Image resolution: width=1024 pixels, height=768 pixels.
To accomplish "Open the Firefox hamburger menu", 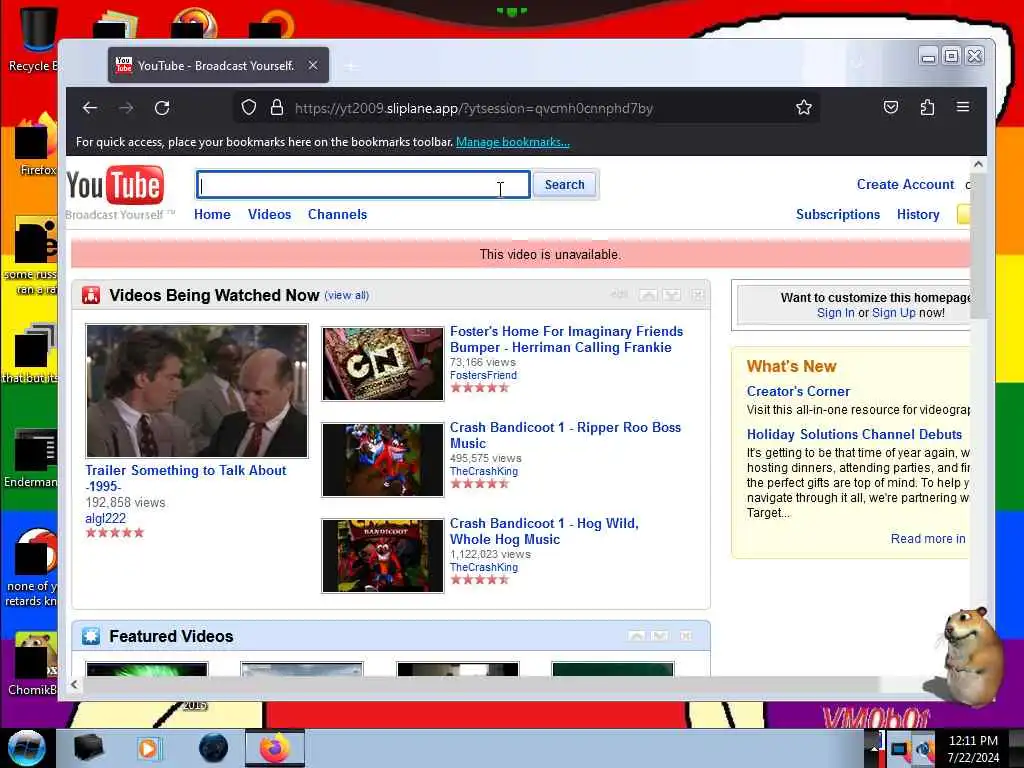I will point(963,106).
